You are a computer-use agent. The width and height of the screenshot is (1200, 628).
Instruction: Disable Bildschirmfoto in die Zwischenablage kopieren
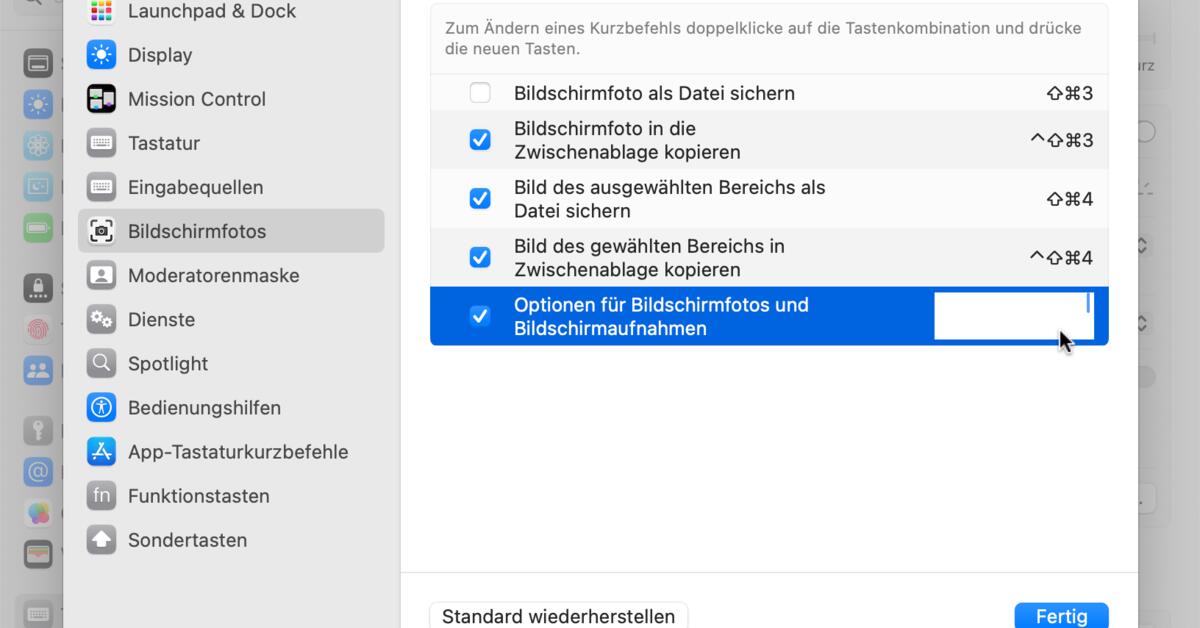[x=479, y=139]
